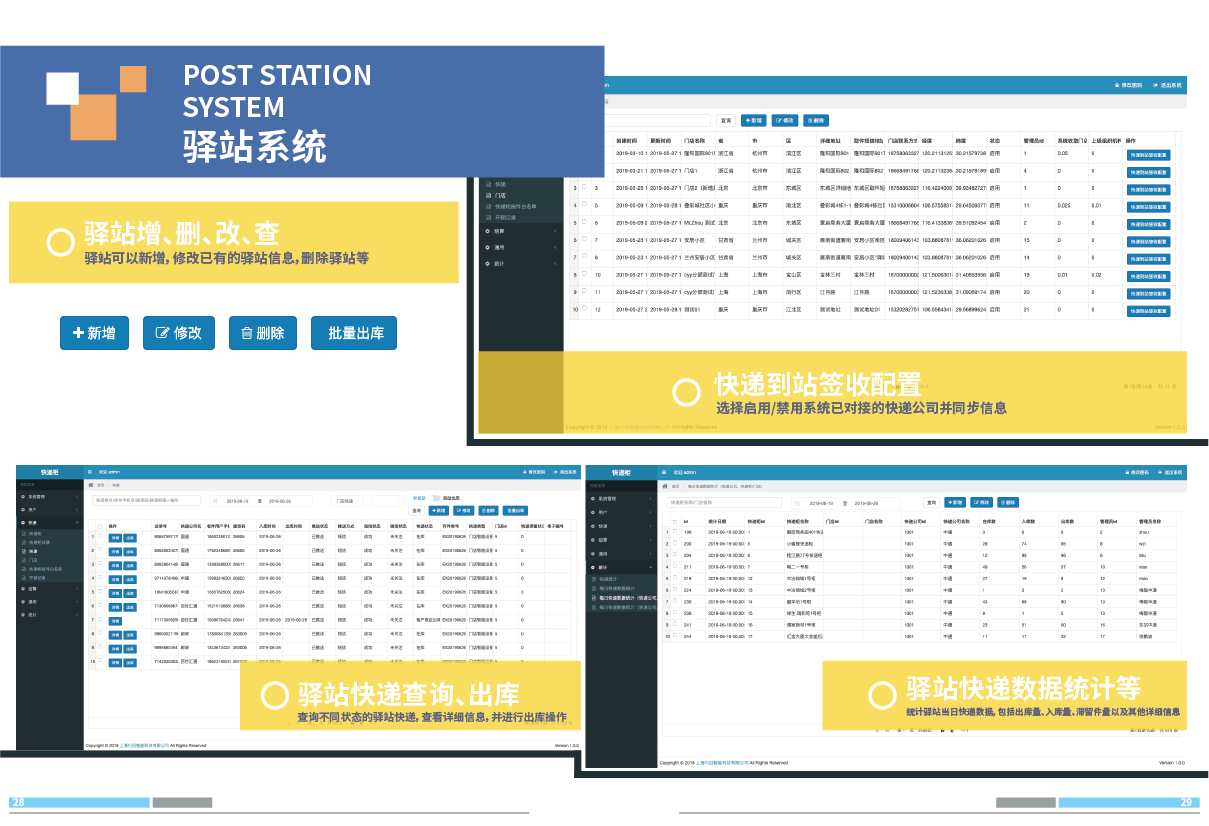The width and height of the screenshot is (1209, 826).
Task: Click 新增 in the stores list window toolbar
Action: [754, 120]
